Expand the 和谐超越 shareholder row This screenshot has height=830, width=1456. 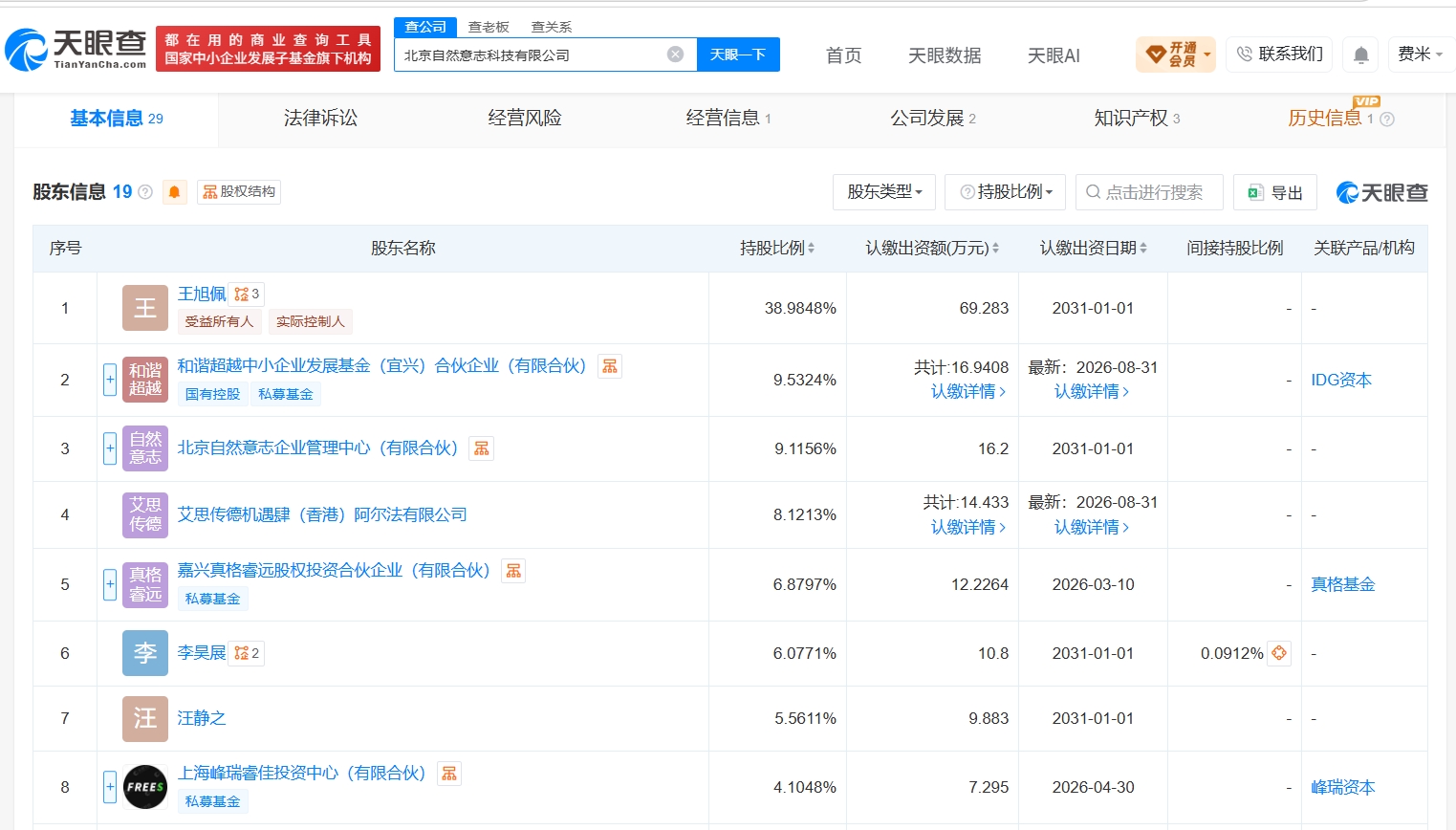[x=110, y=380]
